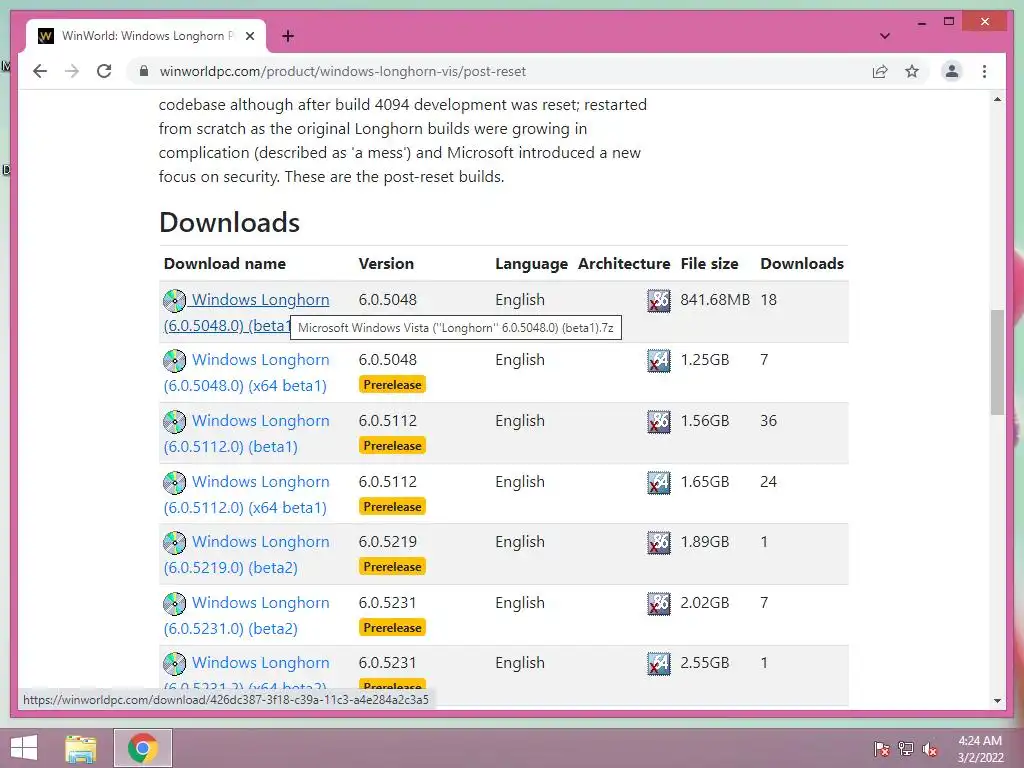Open the Chrome profile menu
Screen dimensions: 1024x768
point(952,71)
